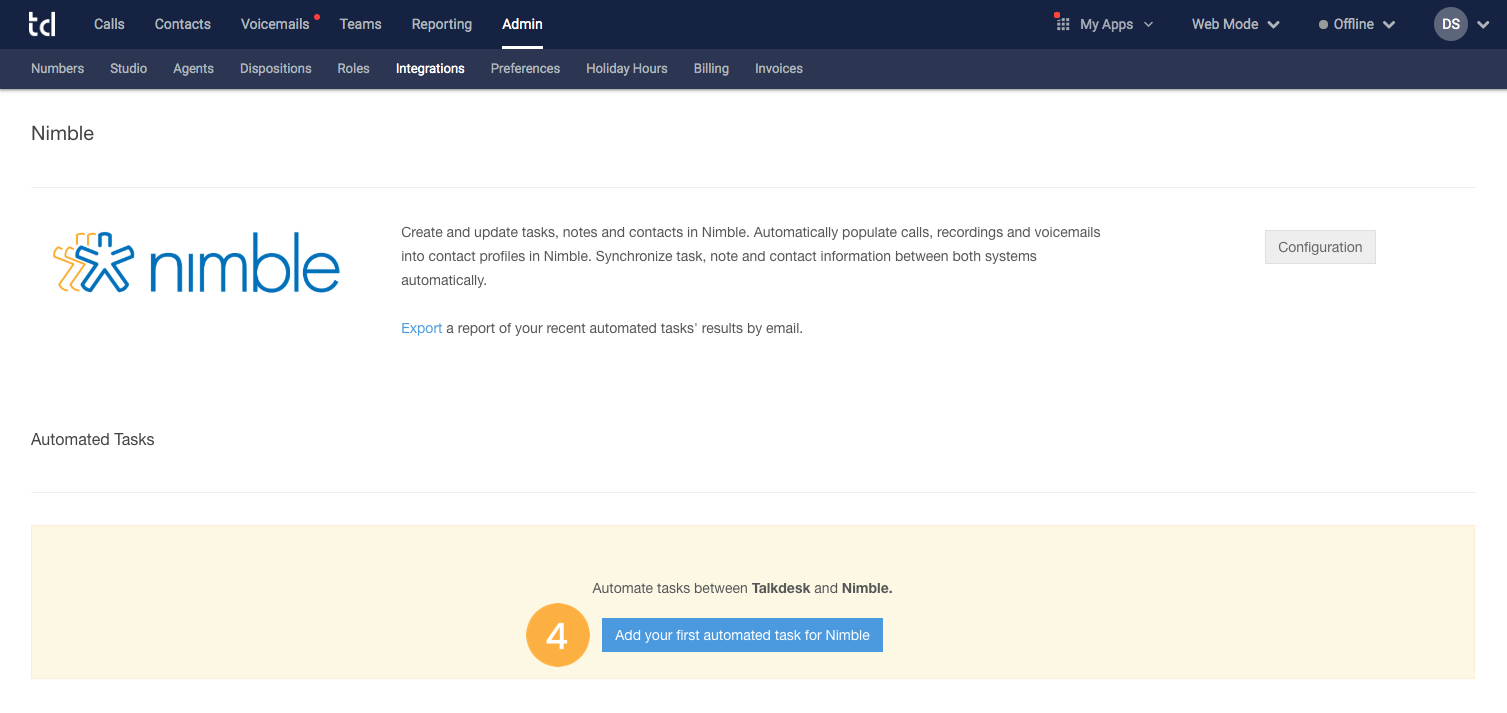Open the My Apps grid icon
The image size is (1507, 713).
[1062, 23]
